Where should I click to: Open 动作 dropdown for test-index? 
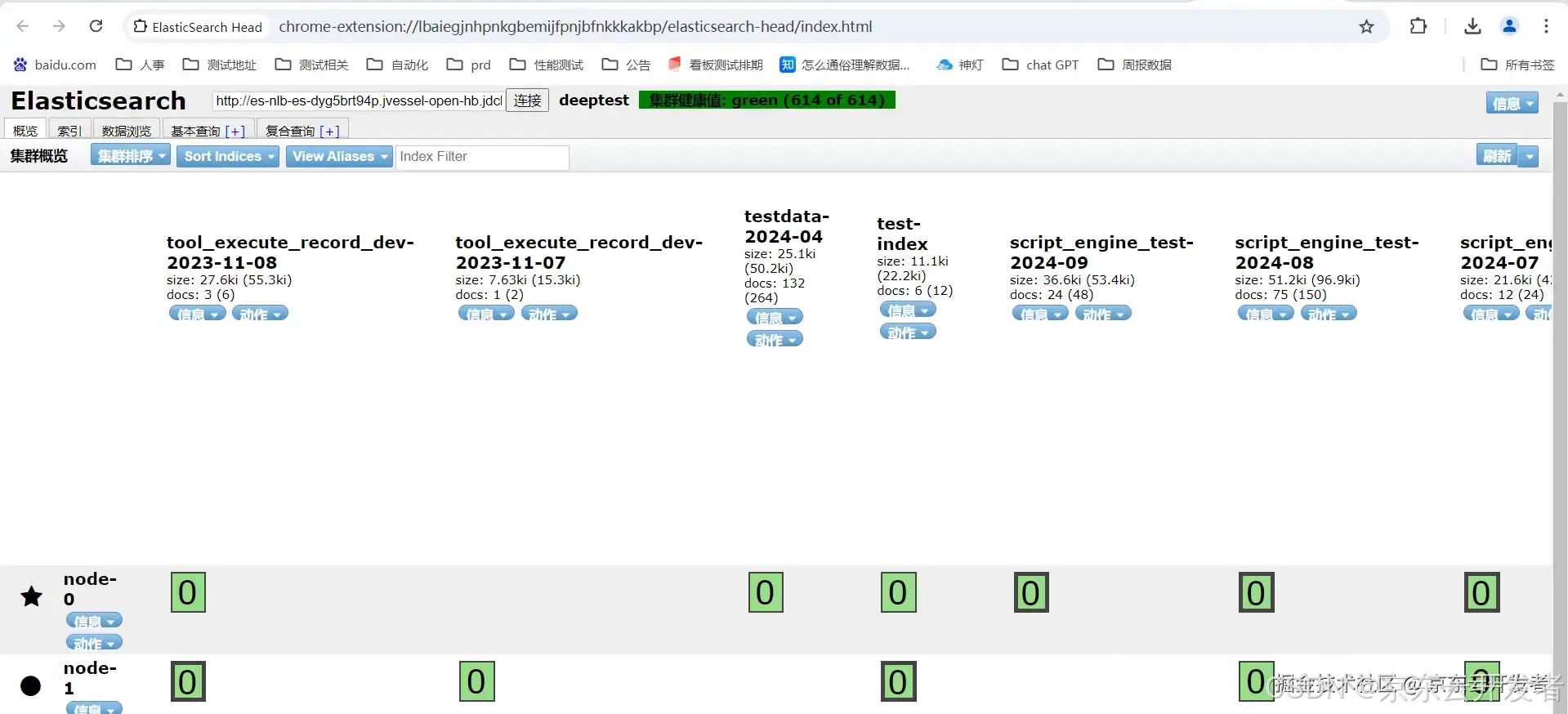point(908,332)
